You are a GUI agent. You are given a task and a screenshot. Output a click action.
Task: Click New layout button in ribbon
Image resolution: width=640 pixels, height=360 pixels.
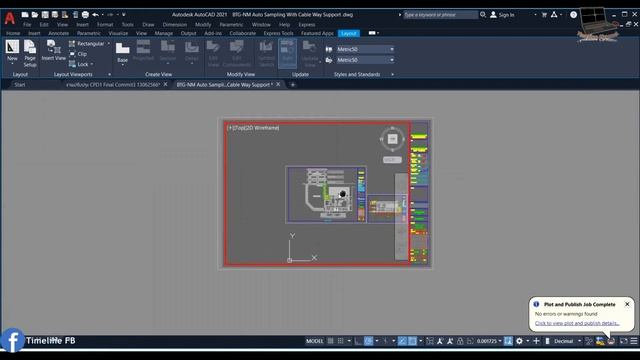[12, 51]
